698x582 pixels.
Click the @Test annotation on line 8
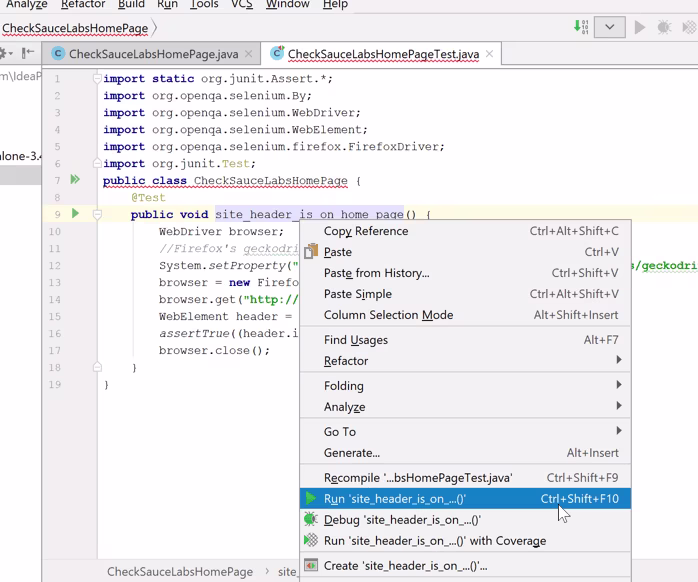click(148, 198)
